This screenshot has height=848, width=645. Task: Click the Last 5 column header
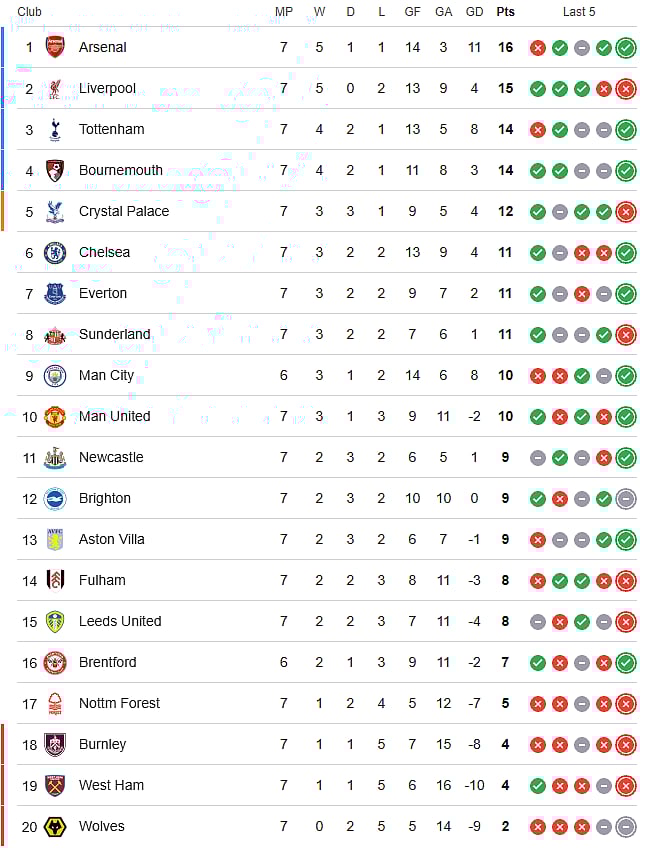click(579, 12)
